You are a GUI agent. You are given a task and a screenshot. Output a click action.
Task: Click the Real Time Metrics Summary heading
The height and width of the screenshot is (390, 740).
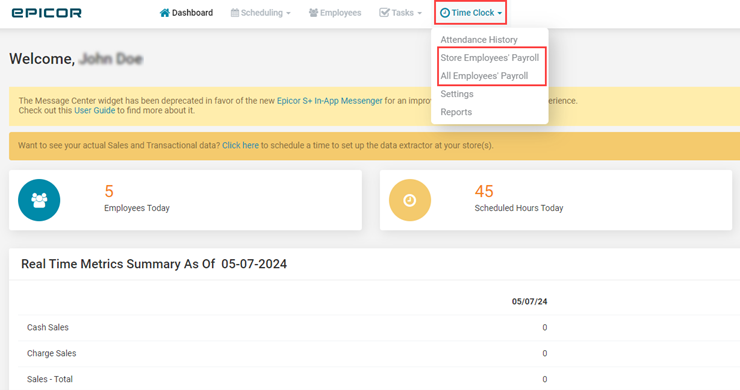click(x=154, y=263)
